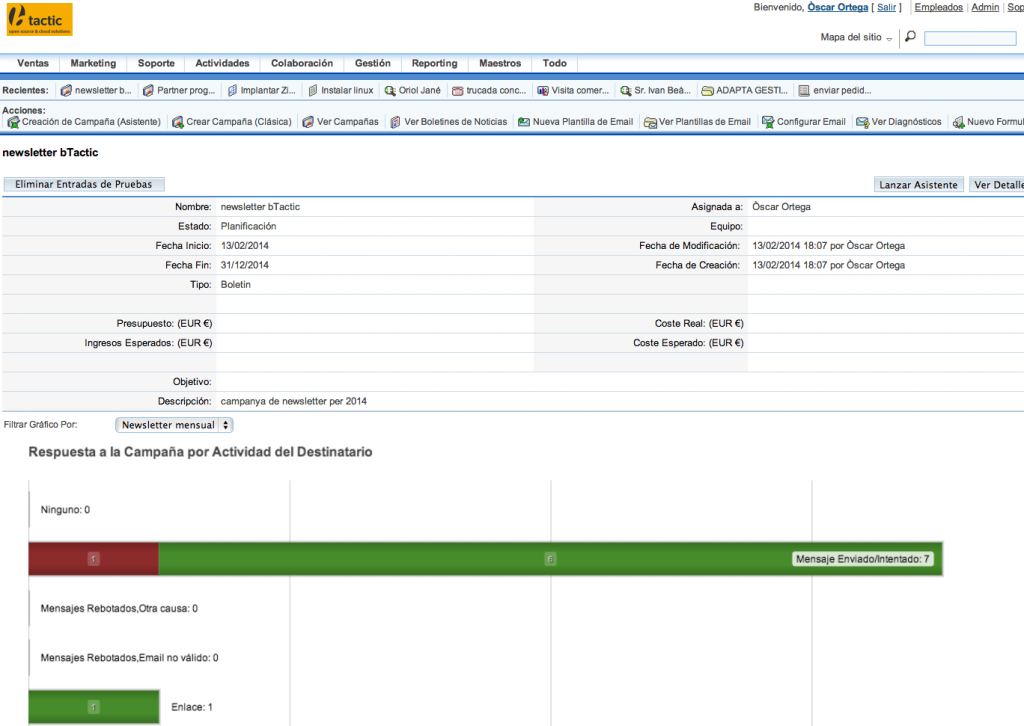The height and width of the screenshot is (726, 1024).
Task: Select Nueva Plantilla de Email icon
Action: [524, 122]
